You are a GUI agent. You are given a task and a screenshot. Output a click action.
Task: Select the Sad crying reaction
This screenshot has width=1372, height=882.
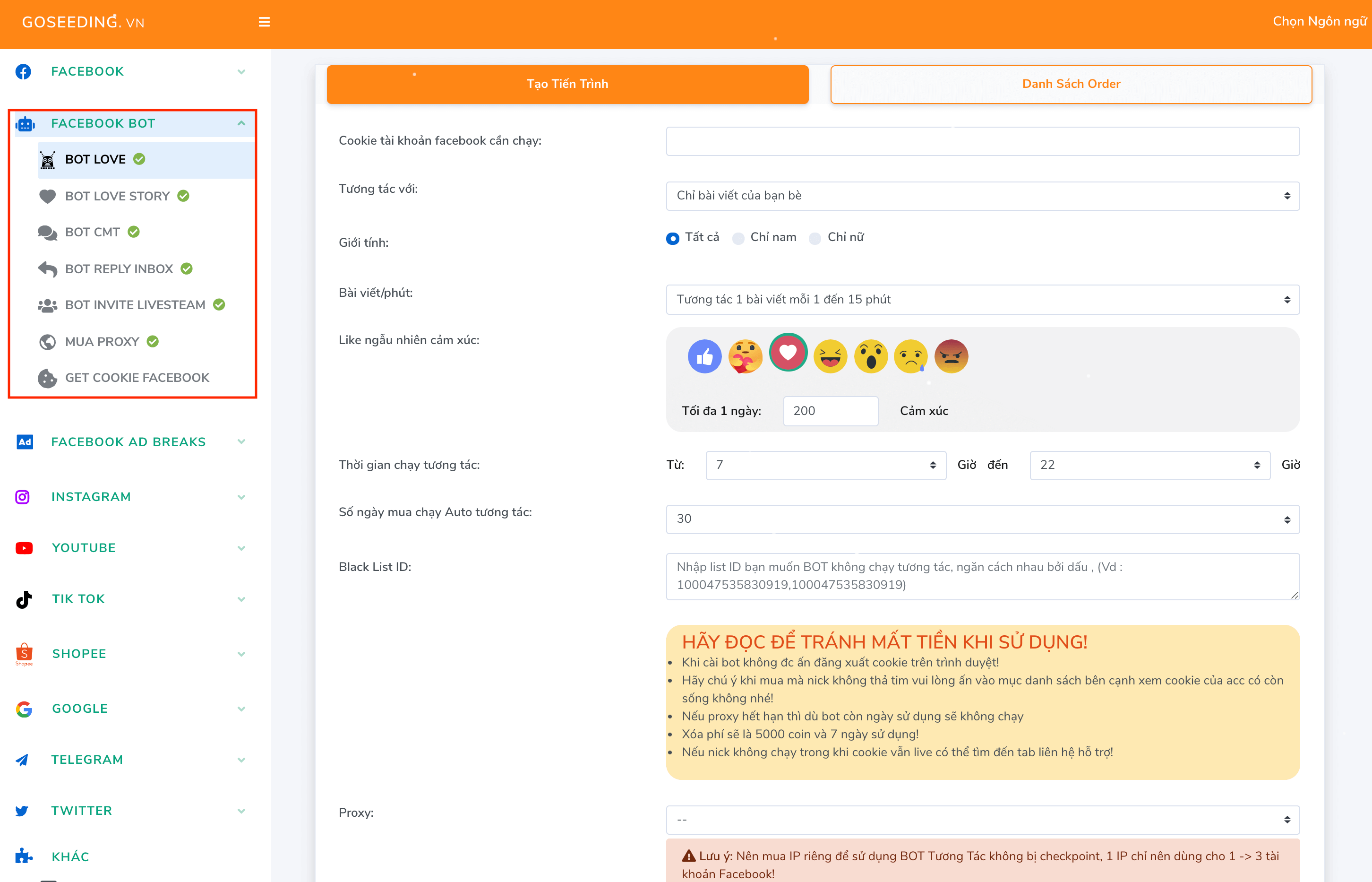pos(911,357)
